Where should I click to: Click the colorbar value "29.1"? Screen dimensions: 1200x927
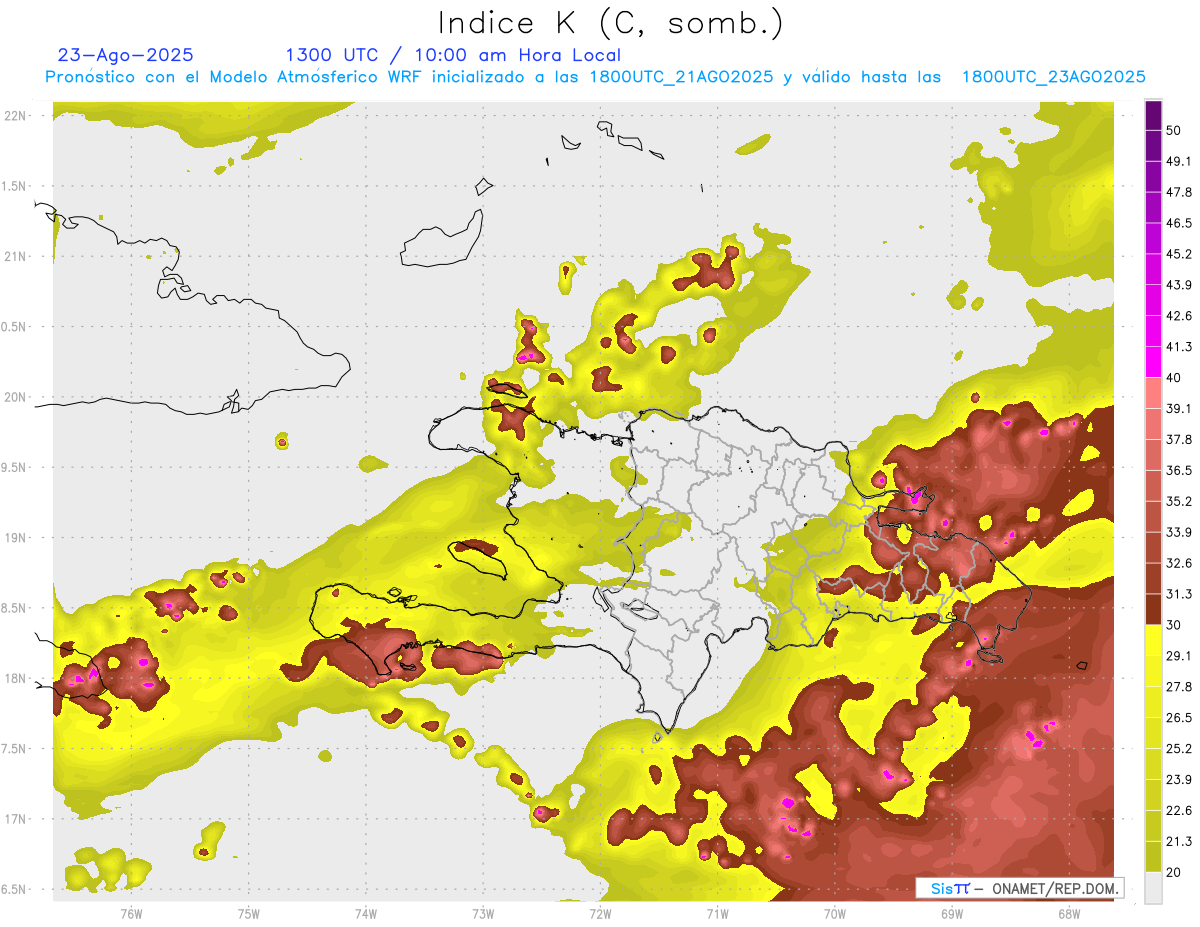(x=1179, y=656)
